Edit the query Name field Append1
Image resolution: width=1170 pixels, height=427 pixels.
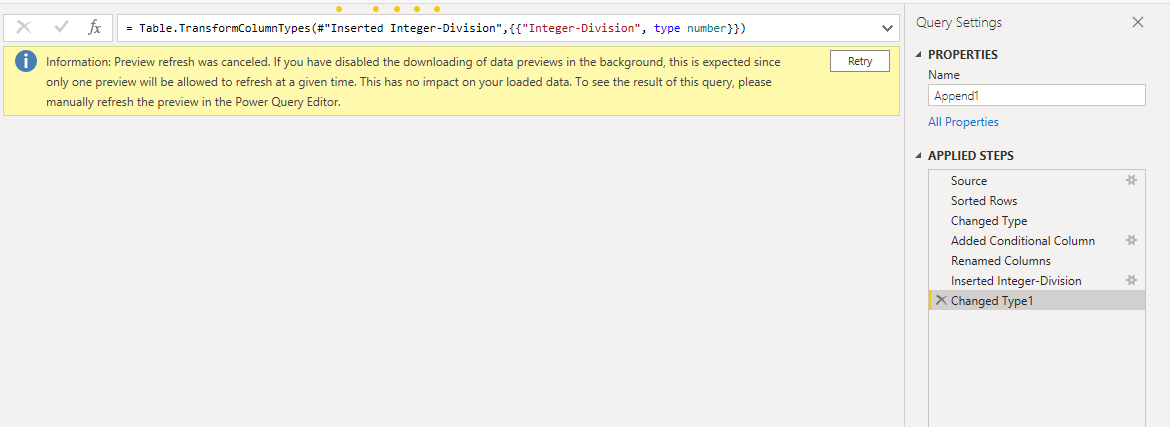[x=1036, y=95]
